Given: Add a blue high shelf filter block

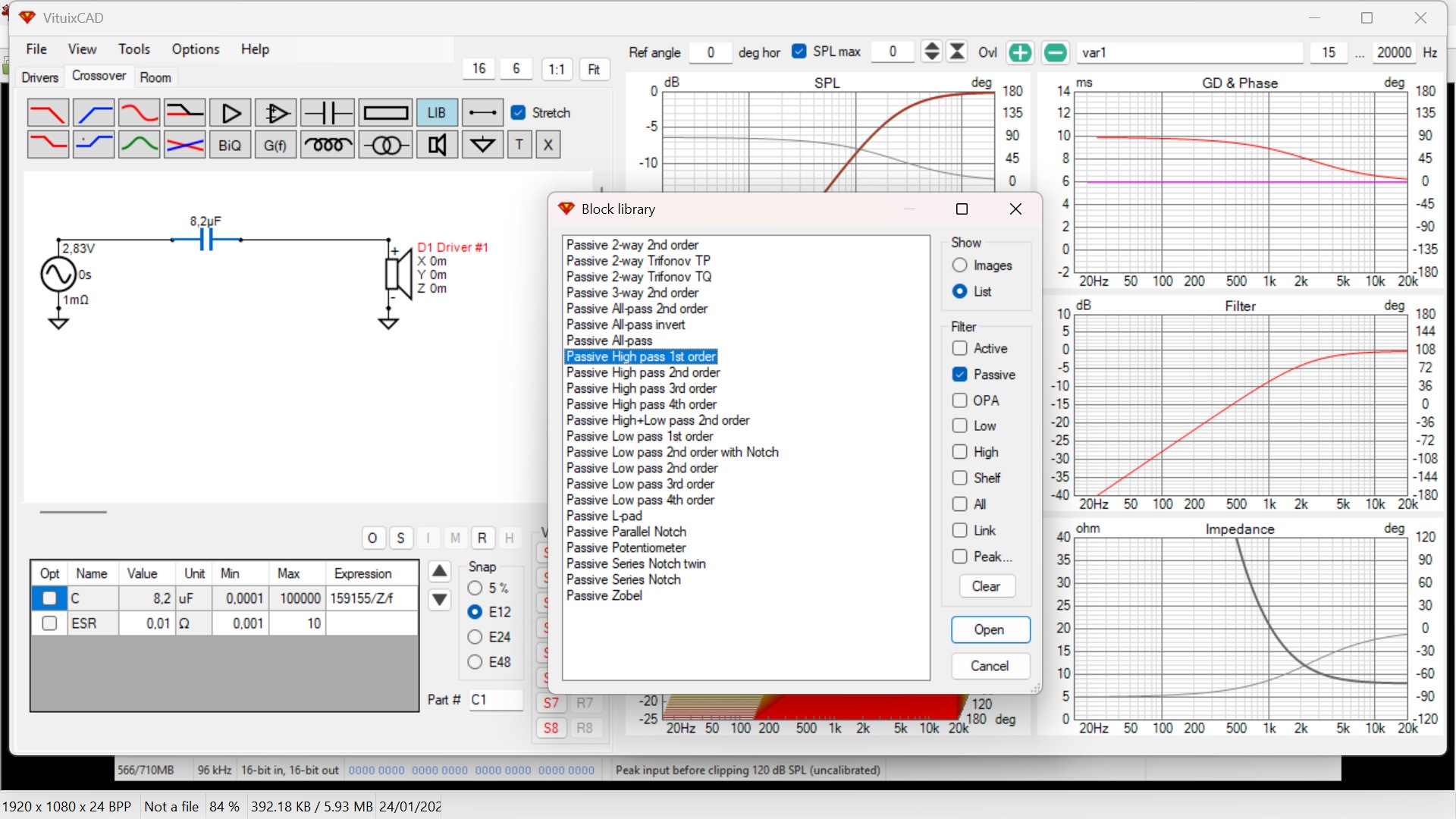Looking at the screenshot, I should [93, 144].
